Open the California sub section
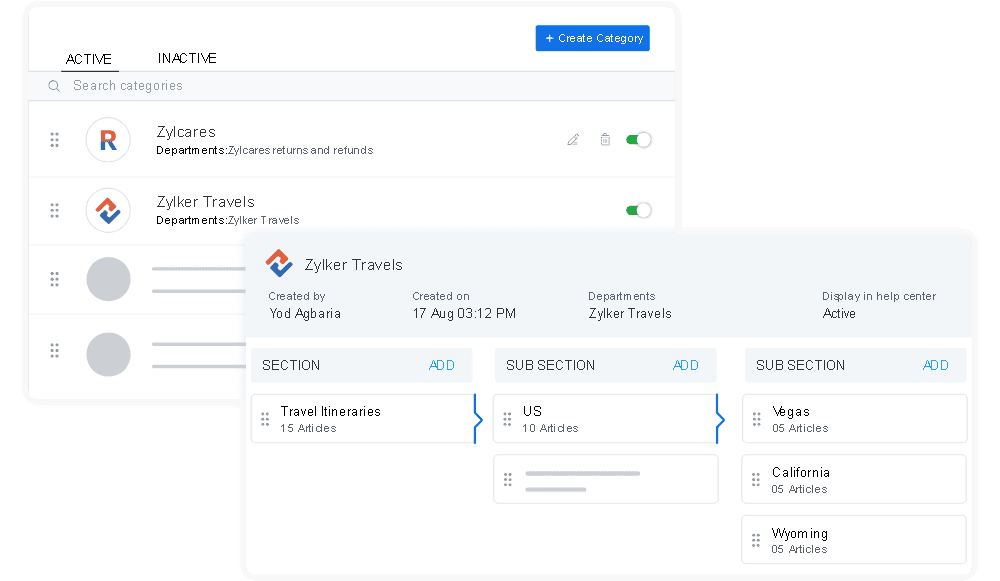 click(x=853, y=480)
